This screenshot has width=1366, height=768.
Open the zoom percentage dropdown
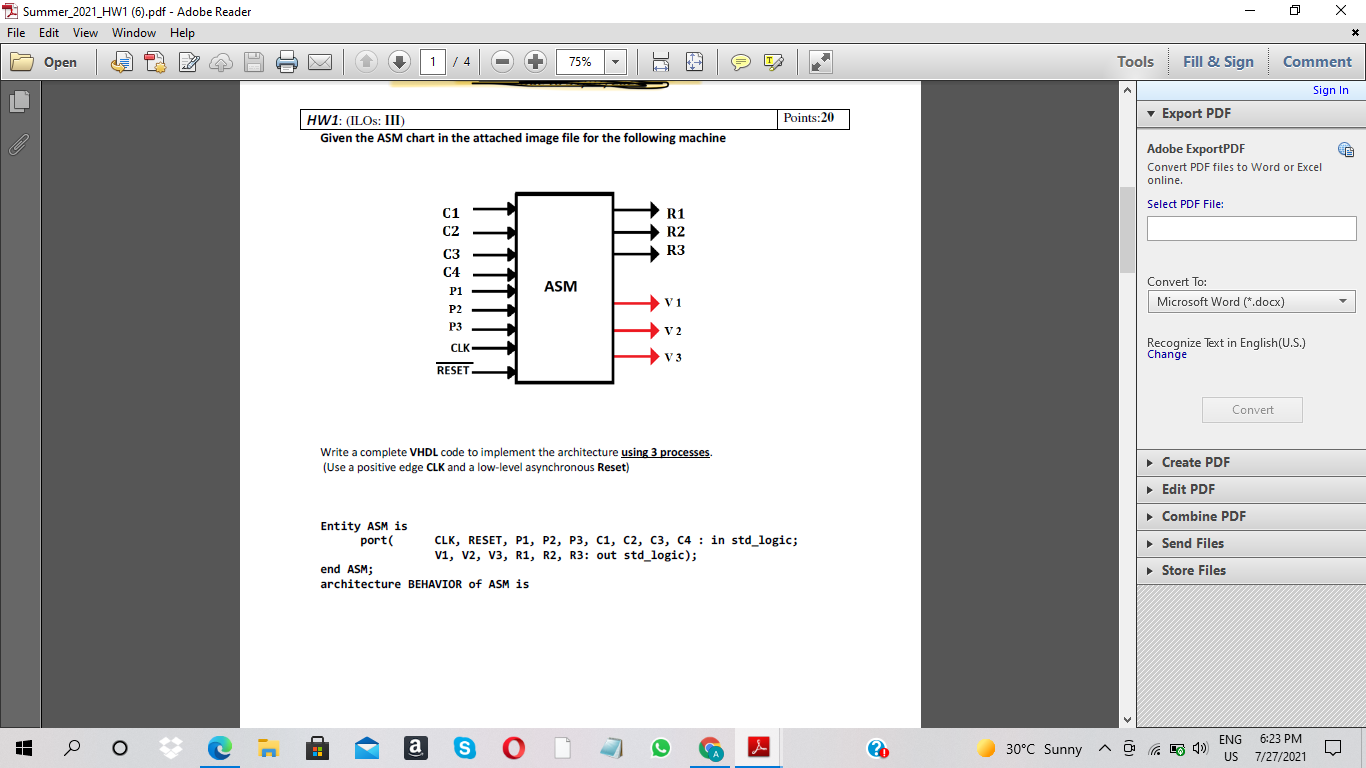[614, 61]
